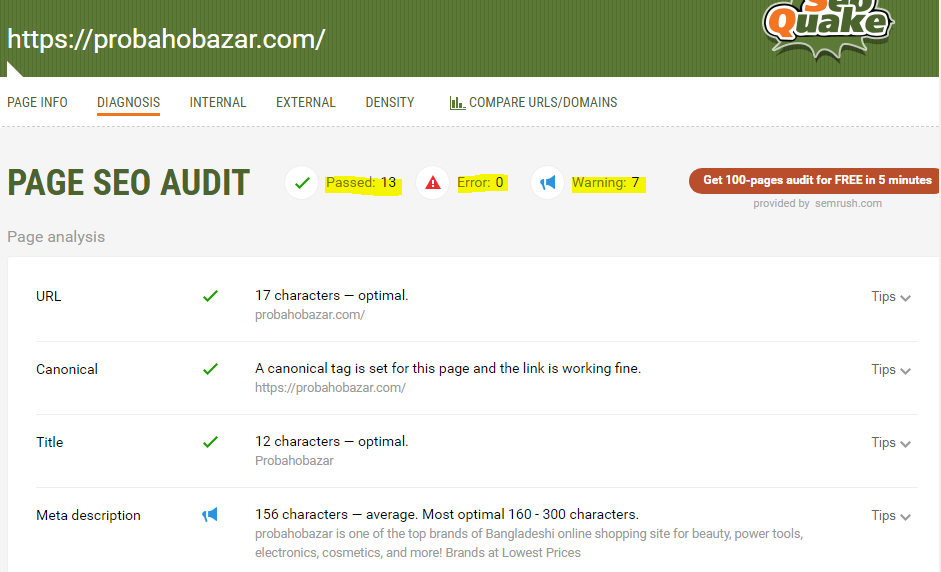This screenshot has width=941, height=572.
Task: Switch to the Page Info tab
Action: coord(37,103)
